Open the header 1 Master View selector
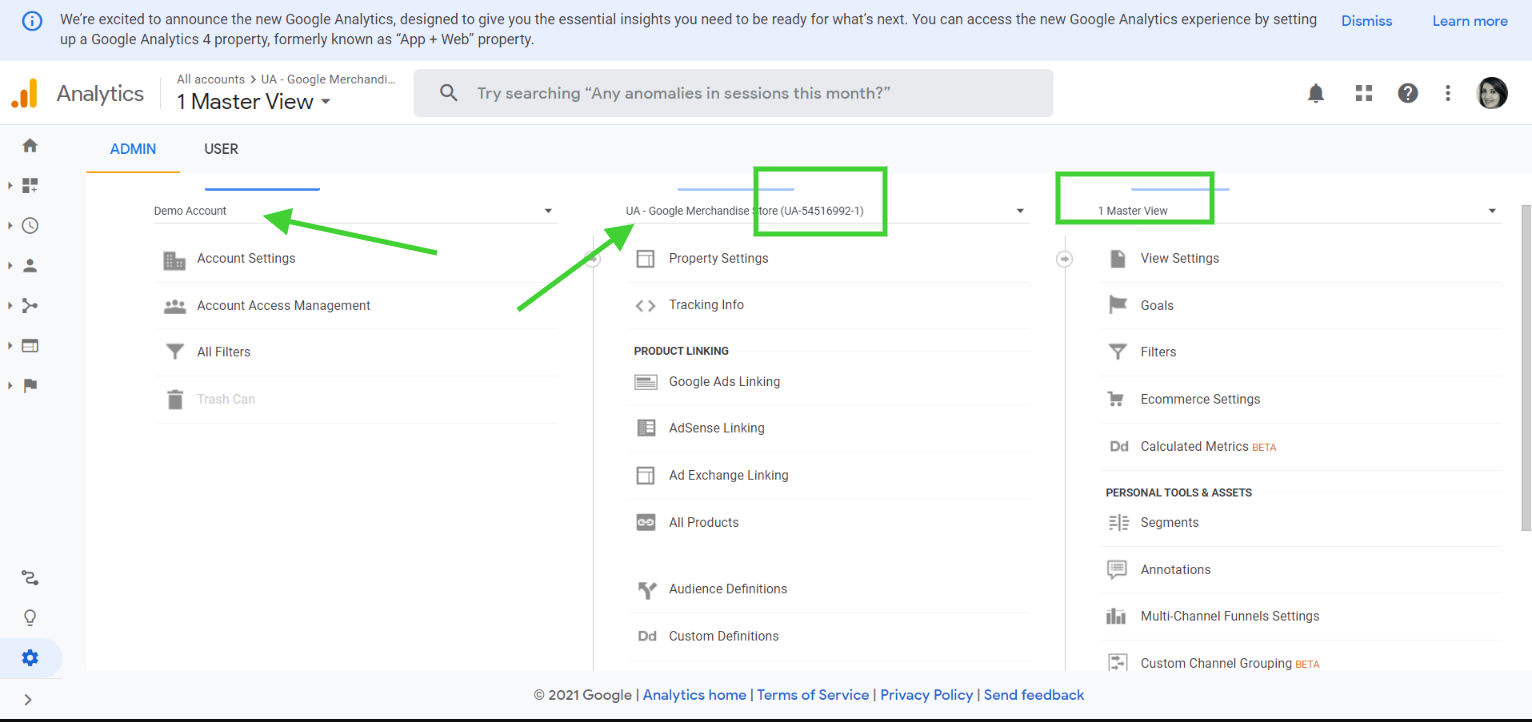Screen dimensions: 1532x722 pyautogui.click(x=254, y=101)
